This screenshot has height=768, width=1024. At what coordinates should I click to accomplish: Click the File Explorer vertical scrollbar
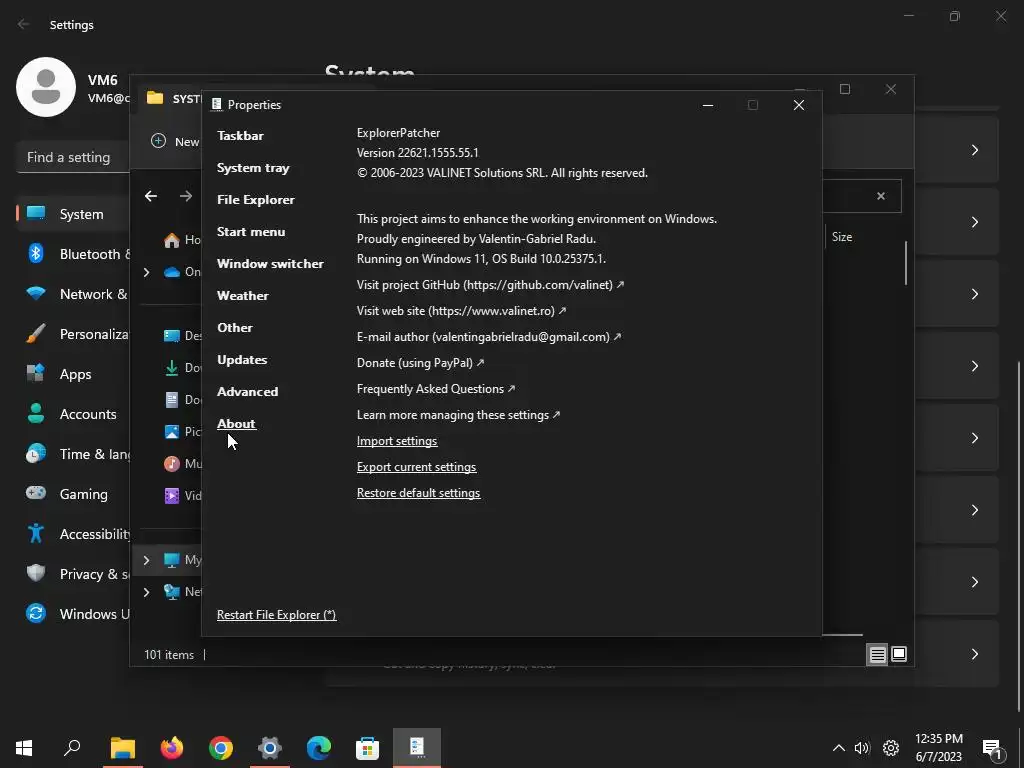coord(906,263)
